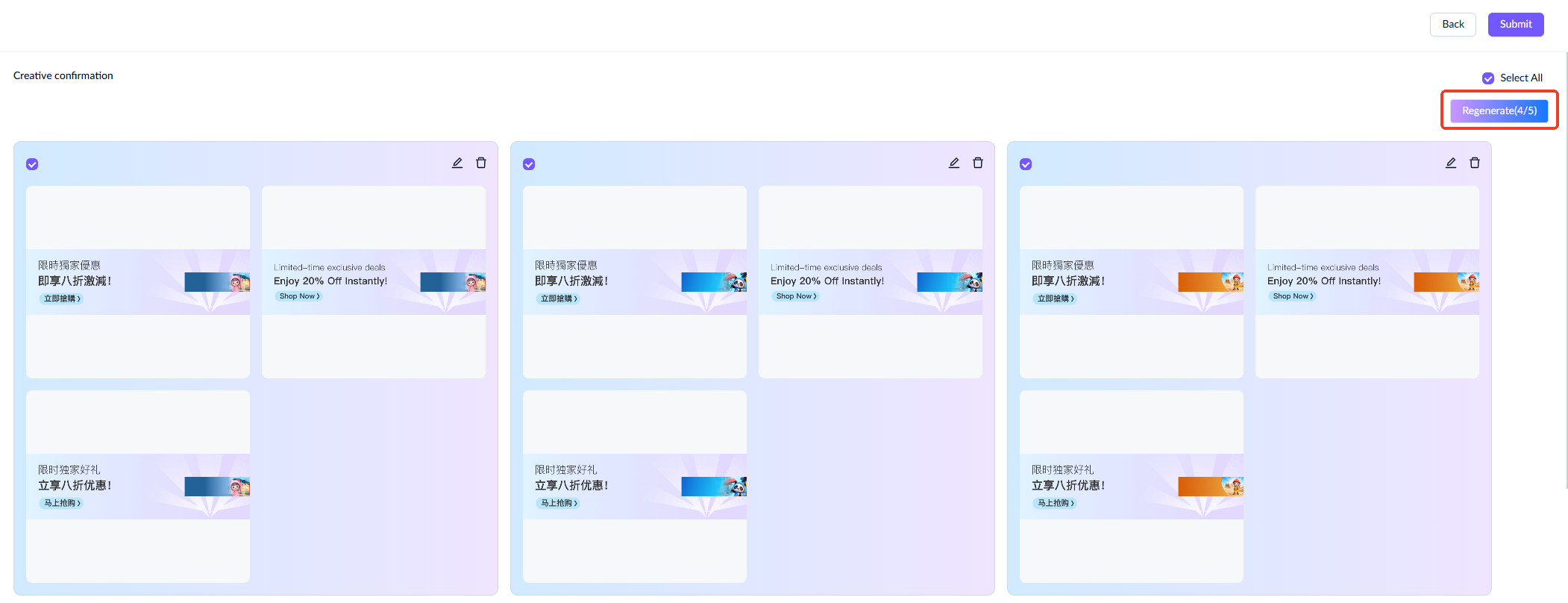1568x603 pixels.
Task: Click edit pencil icon on first creative card
Action: [x=457, y=163]
